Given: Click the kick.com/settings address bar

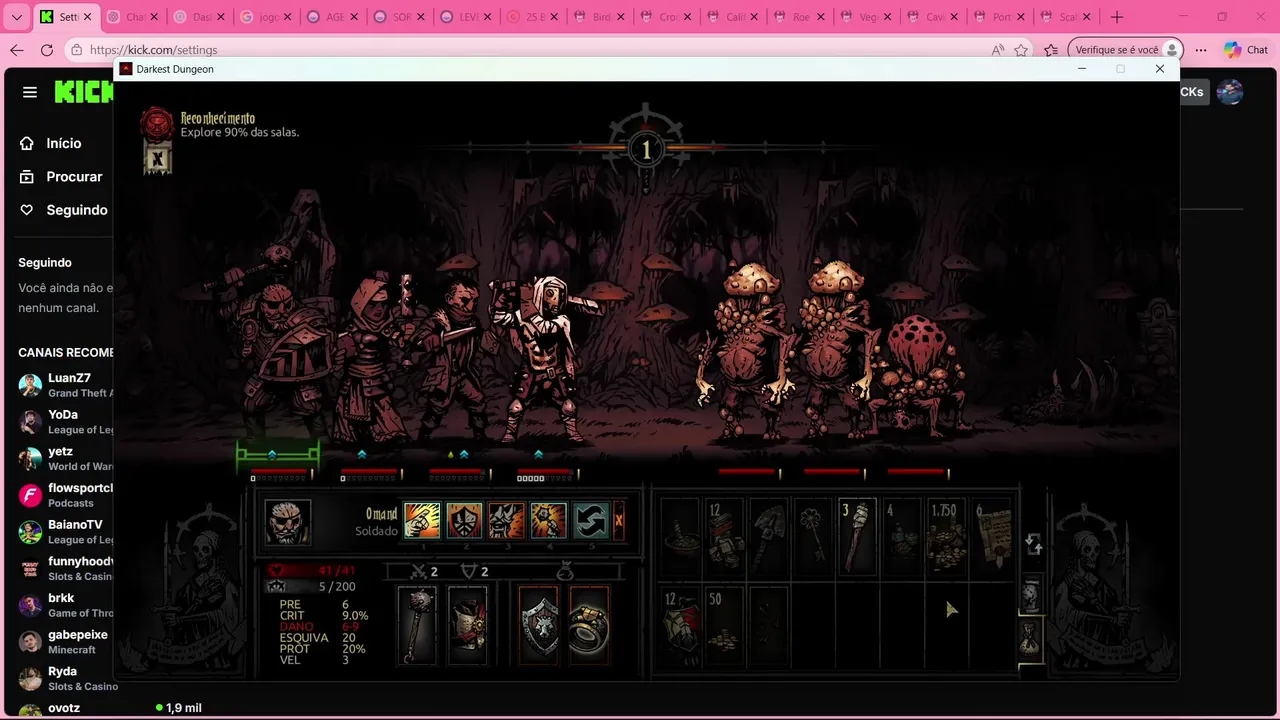Looking at the screenshot, I should pos(153,50).
